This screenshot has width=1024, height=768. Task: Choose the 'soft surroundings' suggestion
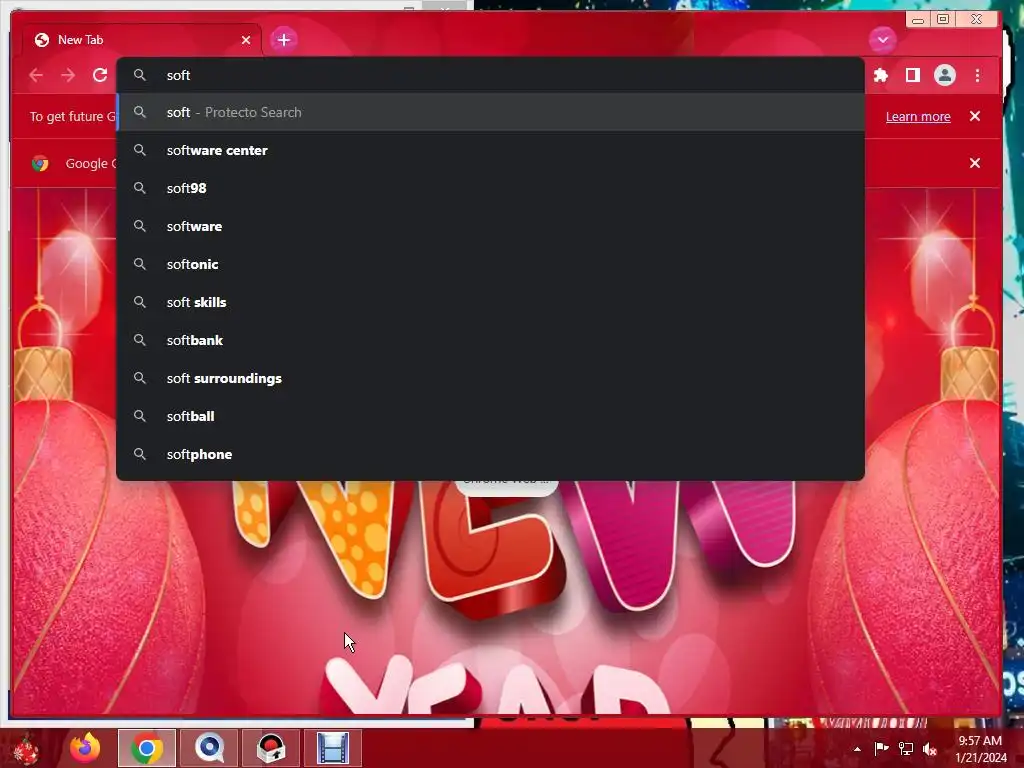pyautogui.click(x=490, y=378)
